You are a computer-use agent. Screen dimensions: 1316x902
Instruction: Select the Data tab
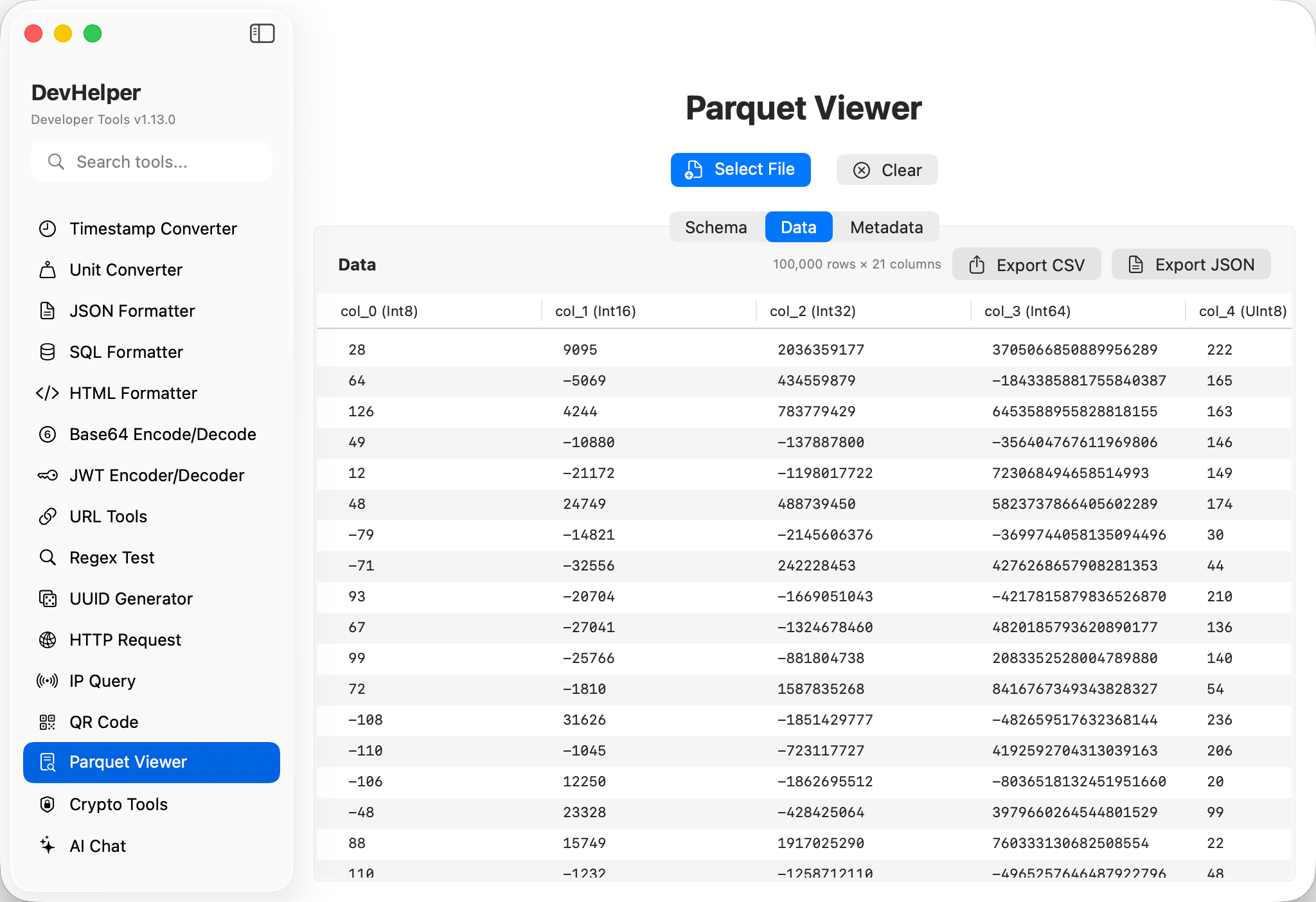(798, 227)
